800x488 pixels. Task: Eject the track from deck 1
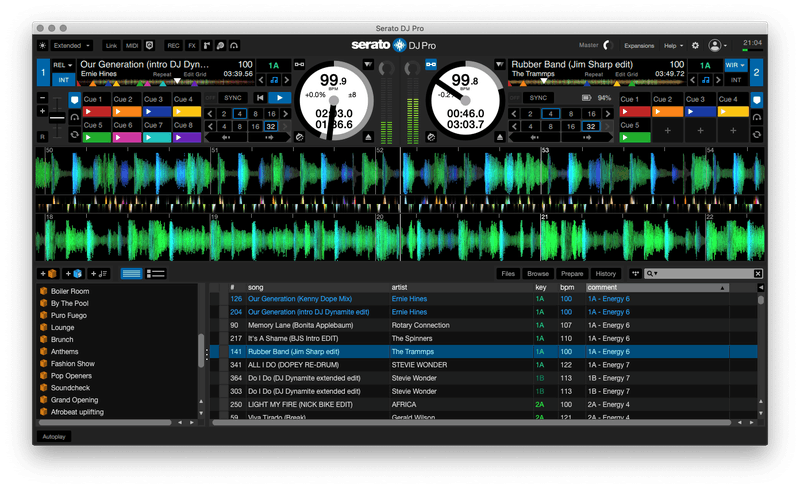(x=368, y=137)
